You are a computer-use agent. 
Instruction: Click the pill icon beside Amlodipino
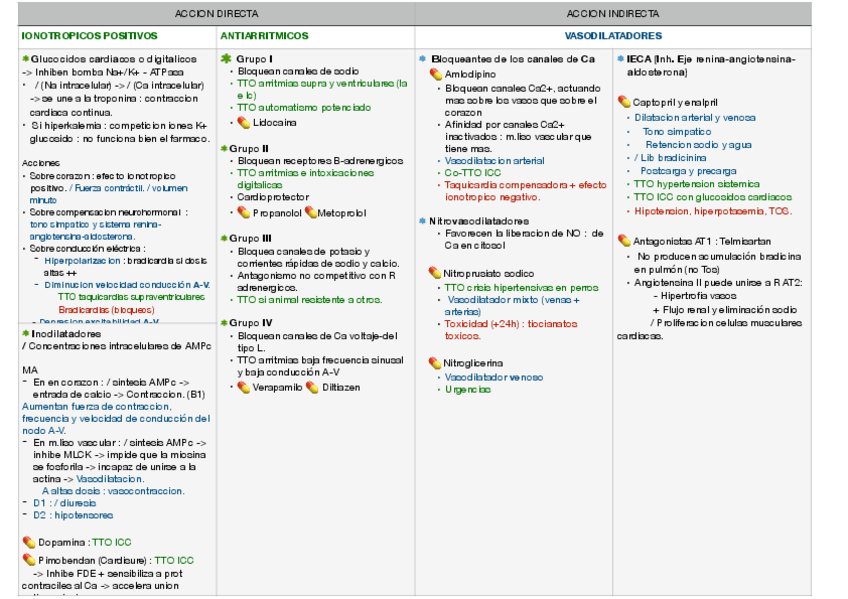(x=435, y=75)
